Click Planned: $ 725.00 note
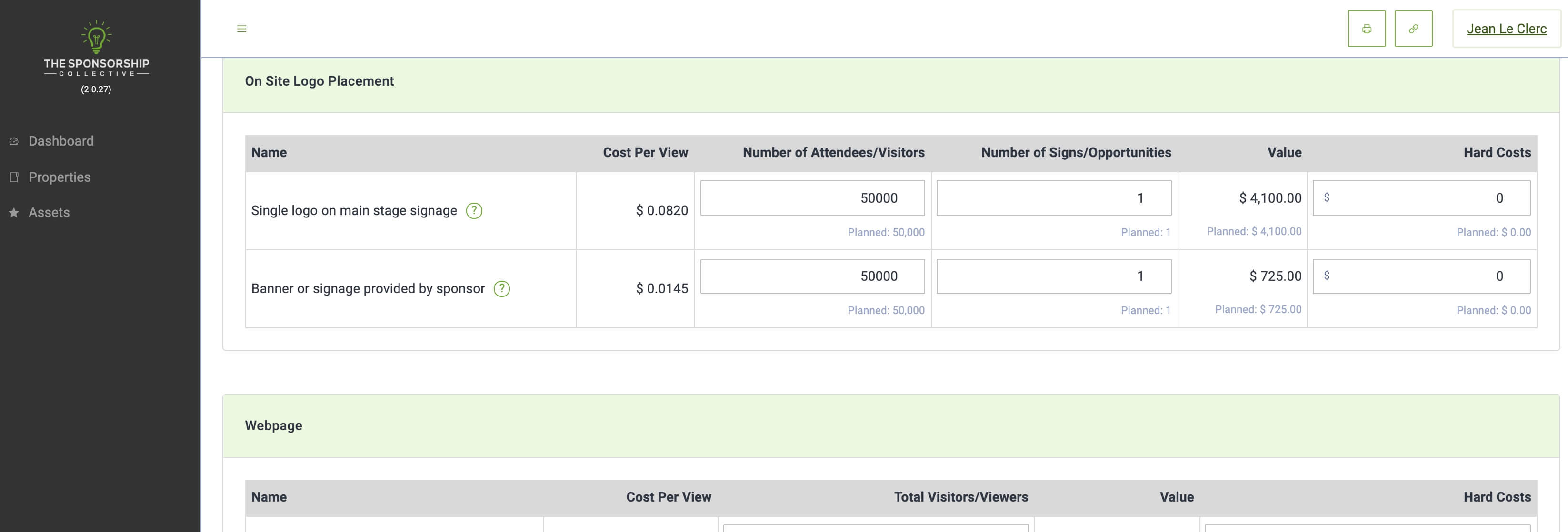 pos(1258,309)
